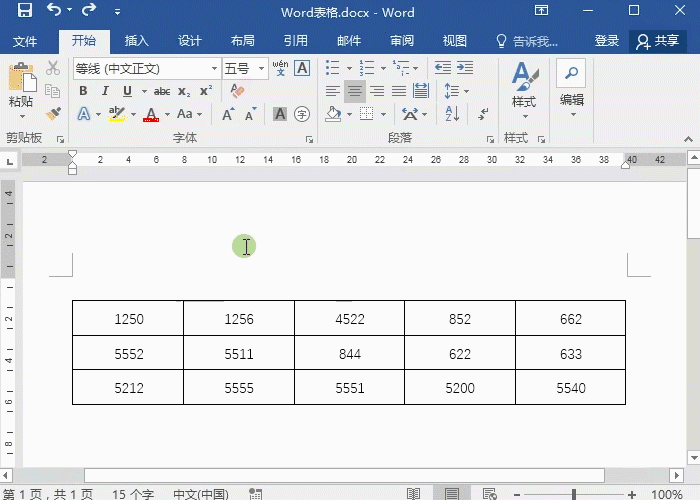Screen dimensions: 700x500
Task: Click the Shading paint bucket icon
Action: (333, 114)
